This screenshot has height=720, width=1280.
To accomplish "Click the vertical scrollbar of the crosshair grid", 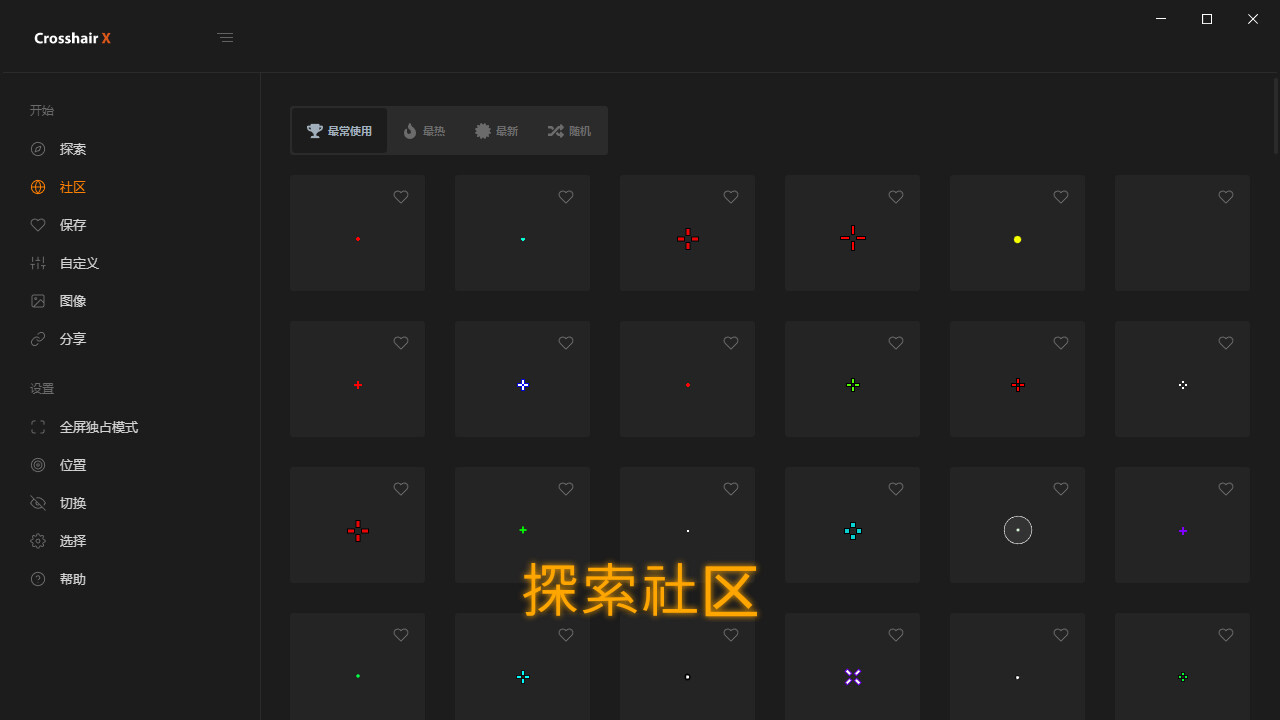I will pos(1276,116).
